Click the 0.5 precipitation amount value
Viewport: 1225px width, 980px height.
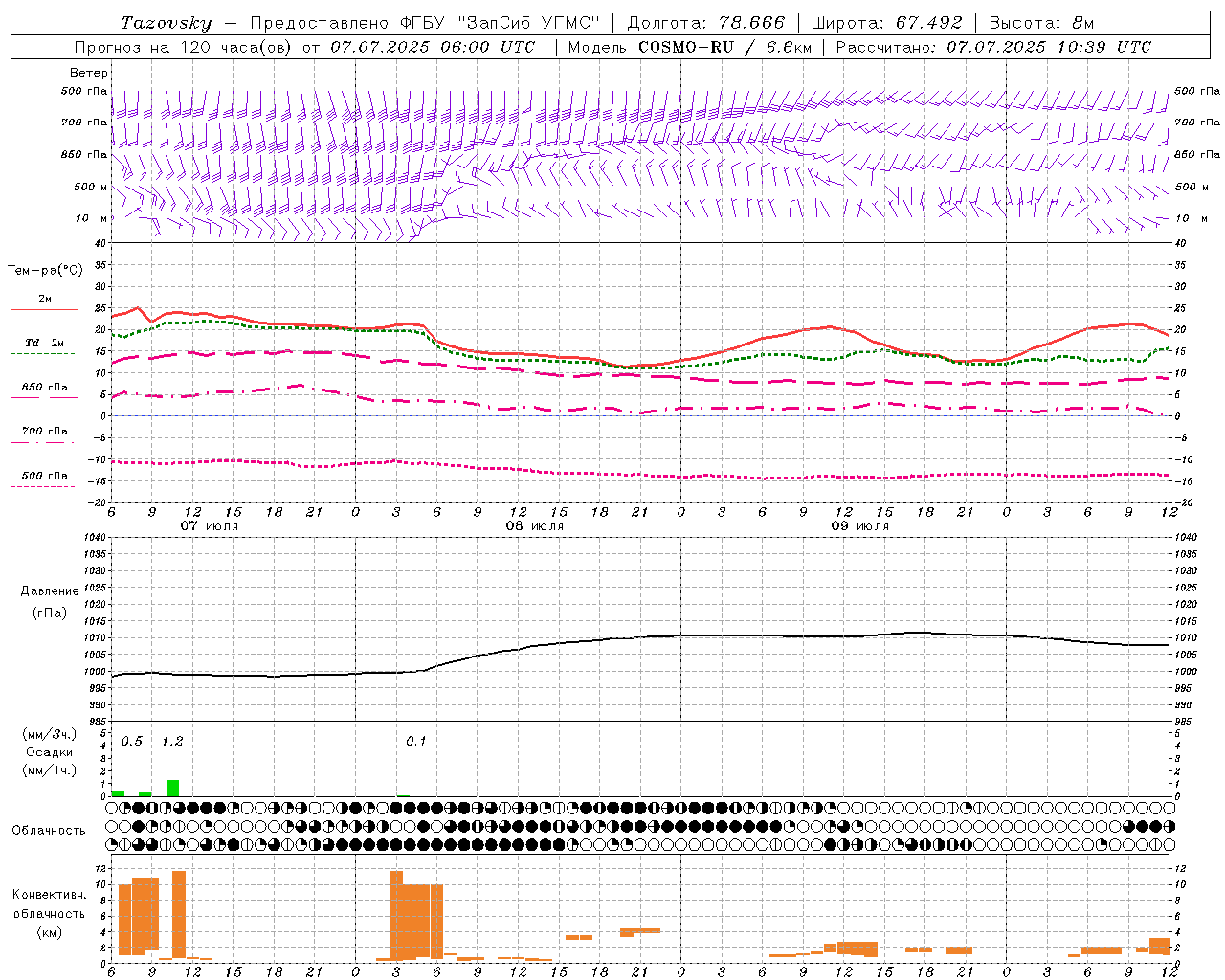(132, 742)
